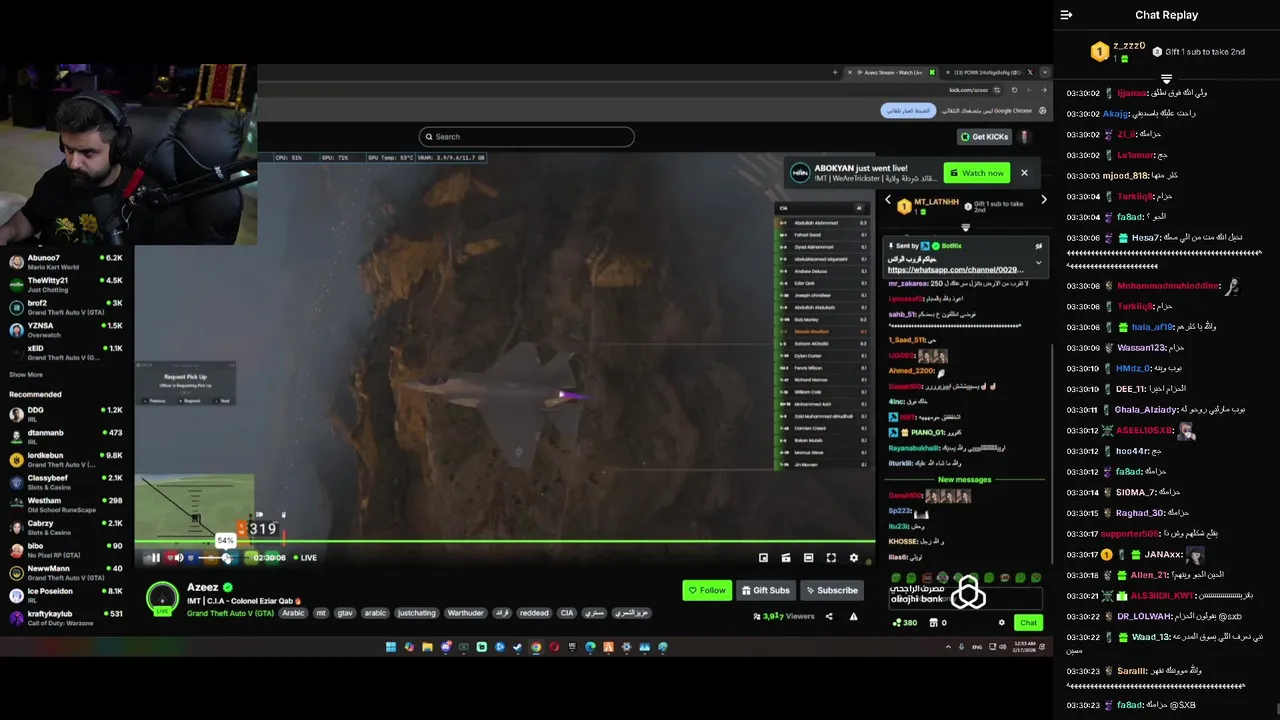Open Steam from taskbar
This screenshot has width=1280, height=720.
point(518,647)
